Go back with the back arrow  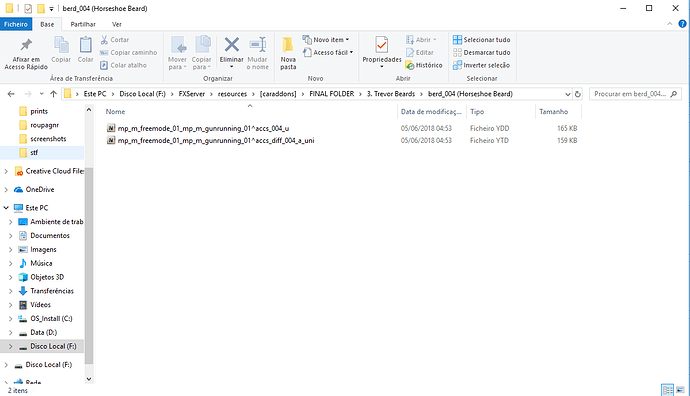11,94
